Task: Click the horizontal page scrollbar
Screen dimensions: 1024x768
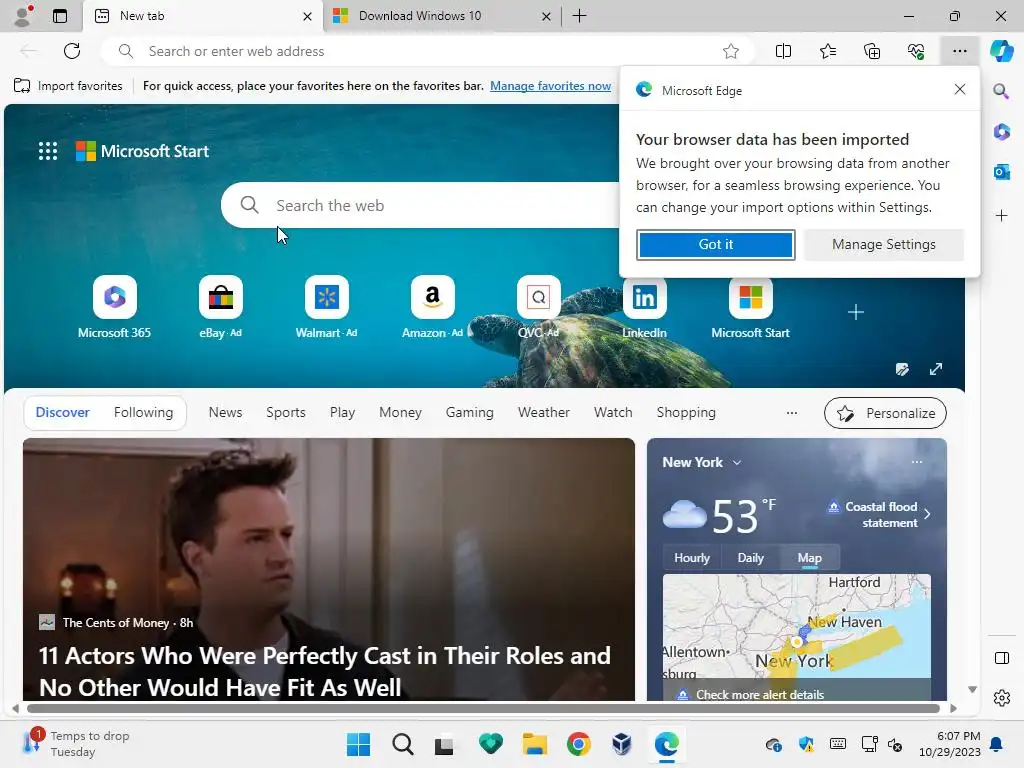Action: point(483,708)
